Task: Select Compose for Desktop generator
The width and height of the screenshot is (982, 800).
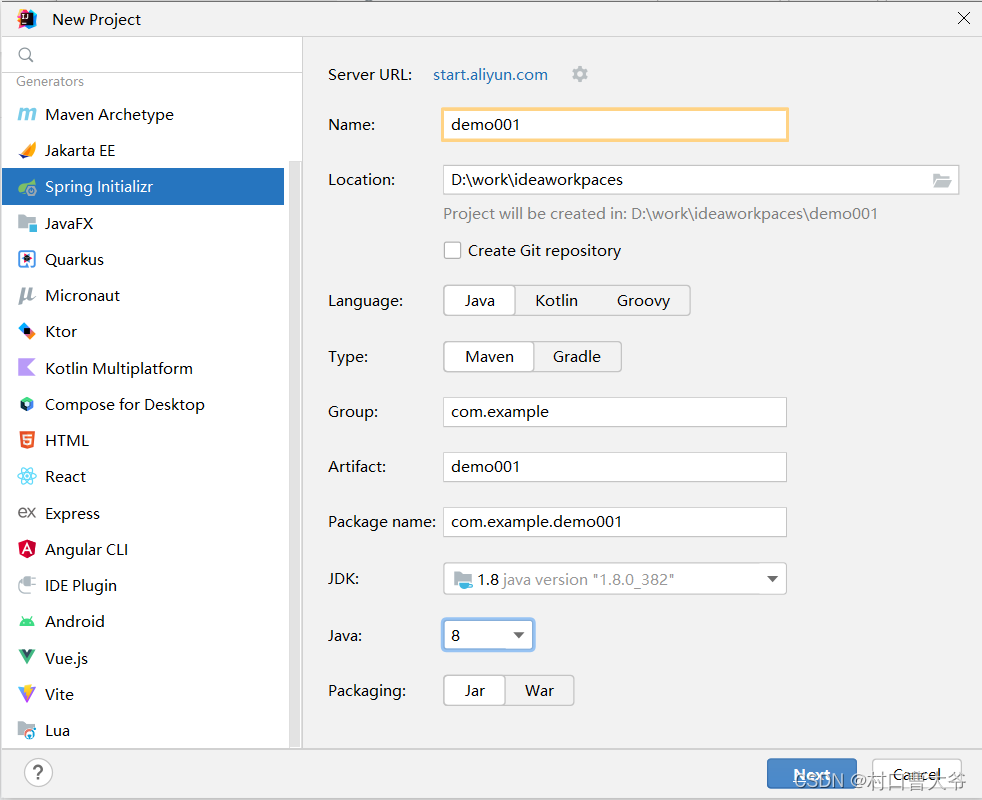Action: pyautogui.click(x=143, y=404)
